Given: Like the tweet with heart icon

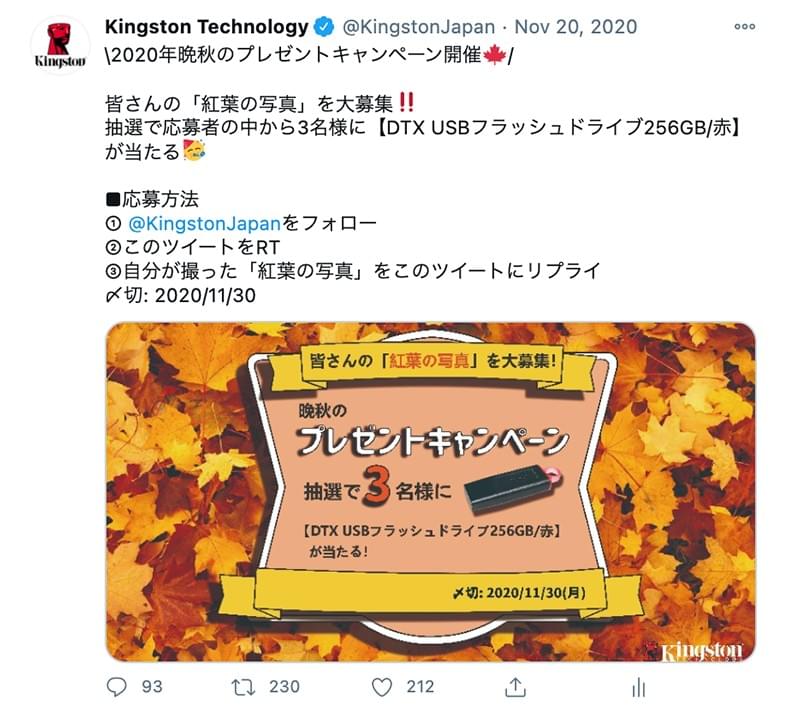Looking at the screenshot, I should [x=381, y=687].
